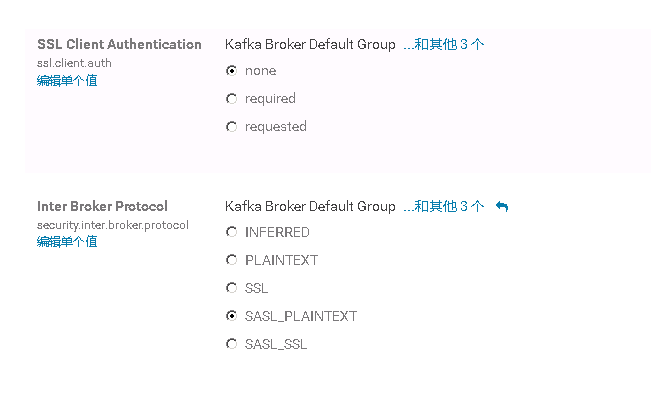Select the PLAINTEXT protocol option
Image resolution: width=651 pixels, height=400 pixels.
[232, 261]
